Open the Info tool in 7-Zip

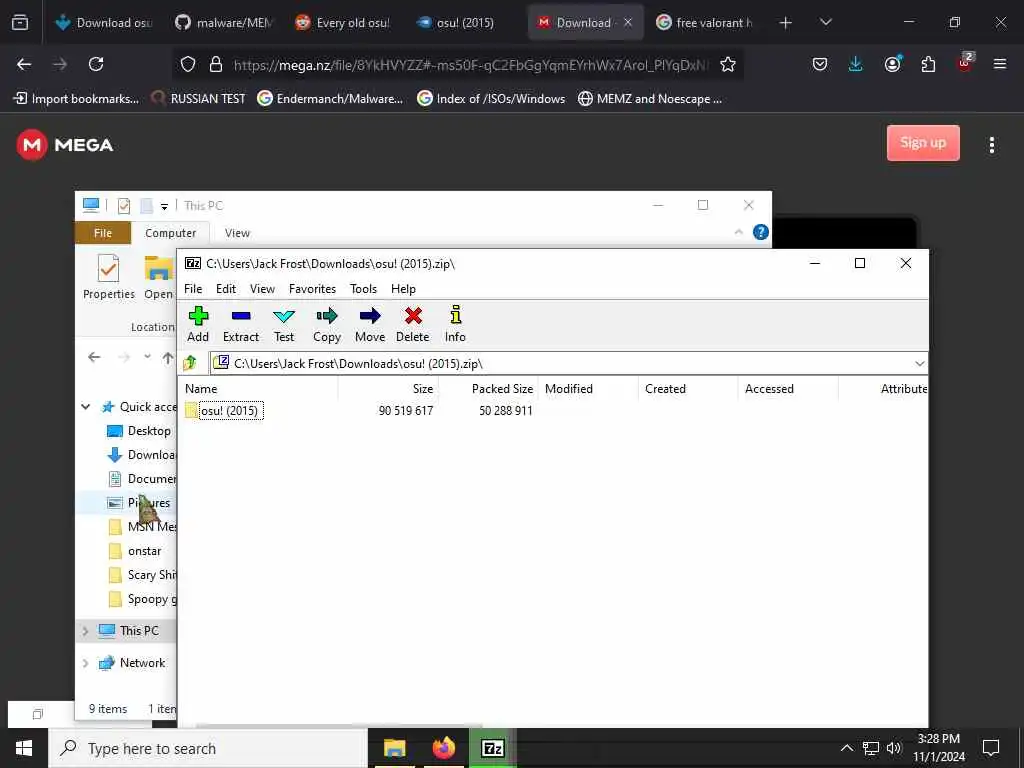pyautogui.click(x=455, y=324)
